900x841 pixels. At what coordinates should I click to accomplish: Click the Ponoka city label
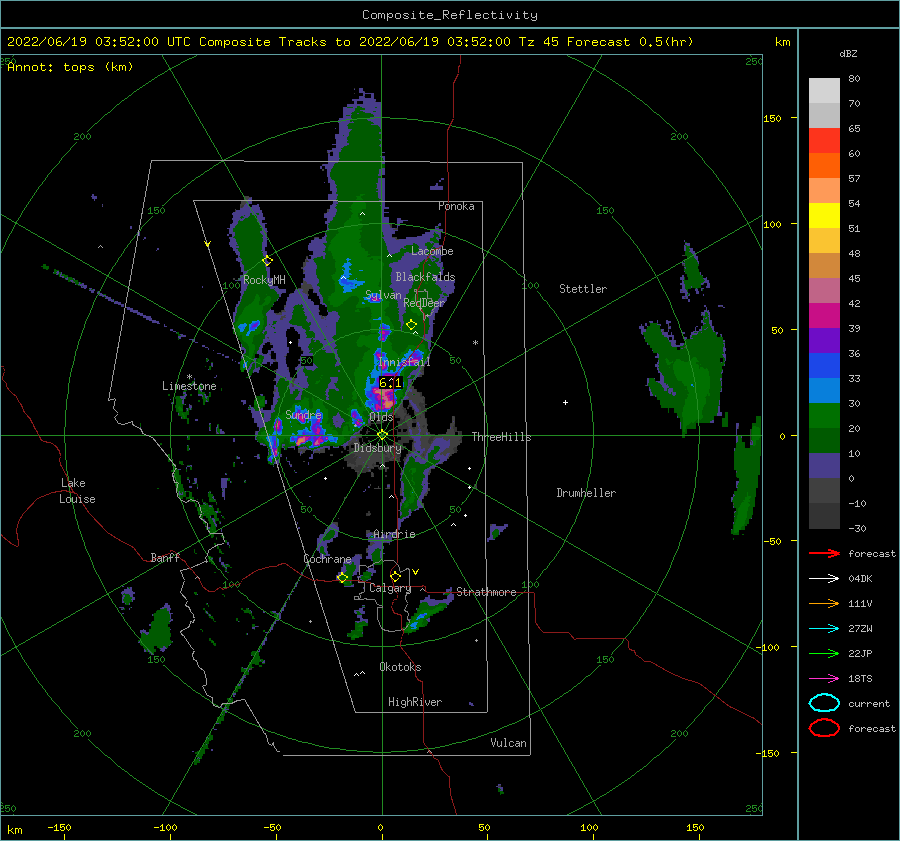click(x=456, y=206)
